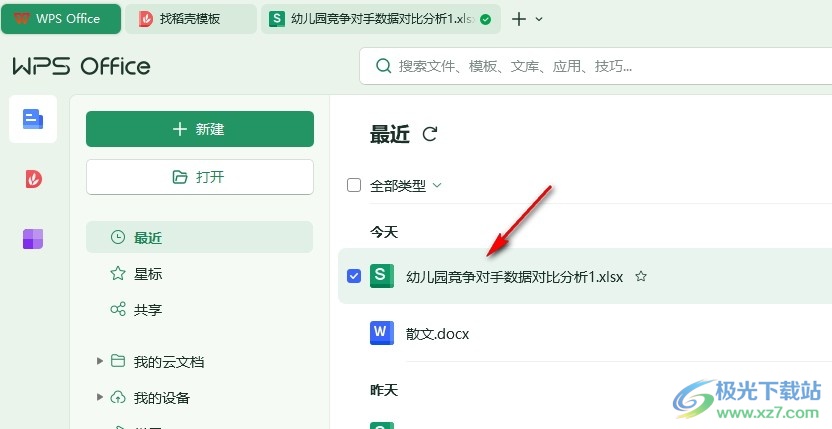The image size is (832, 429).
Task: Click the 最近 page heading
Action: tap(390, 134)
